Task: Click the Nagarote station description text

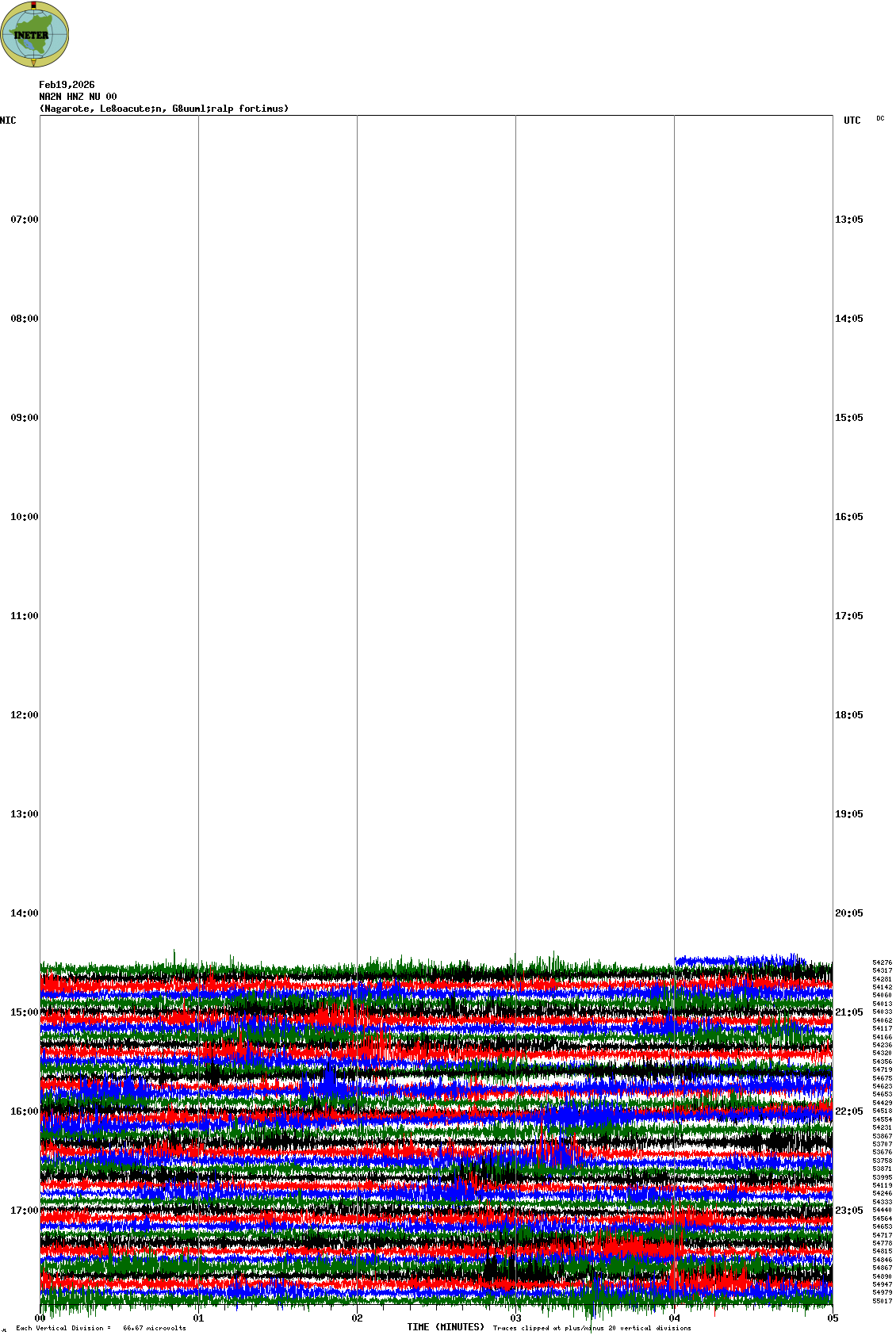Action: pyautogui.click(x=164, y=109)
